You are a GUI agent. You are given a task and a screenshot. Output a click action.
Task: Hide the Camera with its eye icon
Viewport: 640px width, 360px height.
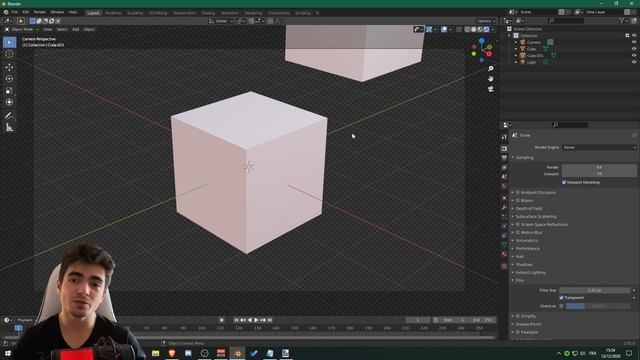[634, 42]
